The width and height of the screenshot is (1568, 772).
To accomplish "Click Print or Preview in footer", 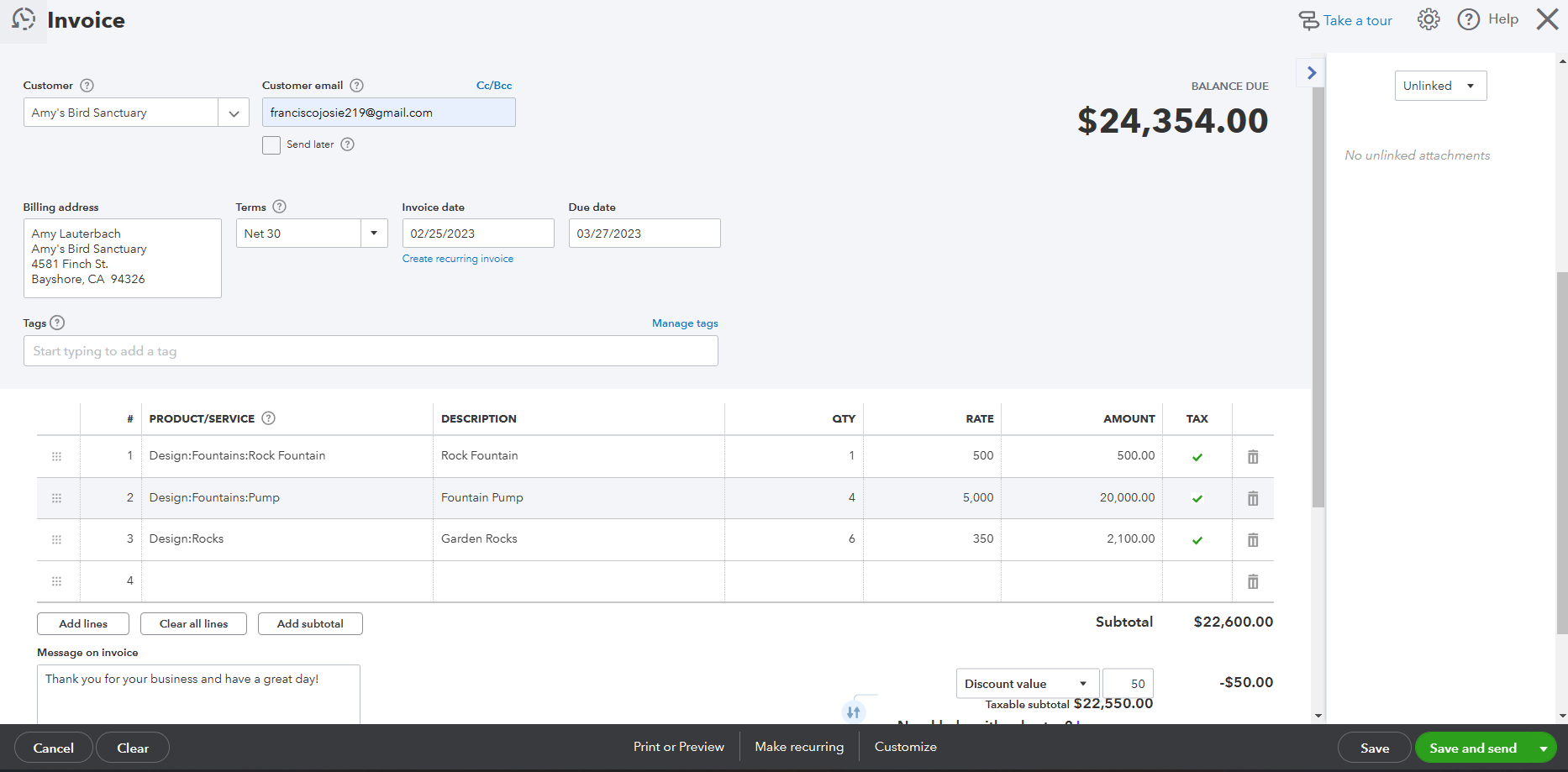I will point(679,747).
